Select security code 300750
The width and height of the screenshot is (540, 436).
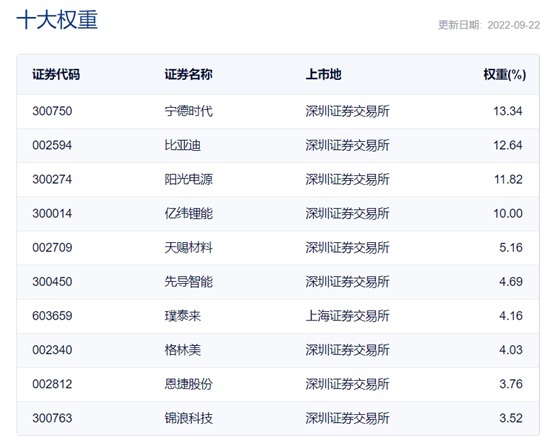click(52, 111)
